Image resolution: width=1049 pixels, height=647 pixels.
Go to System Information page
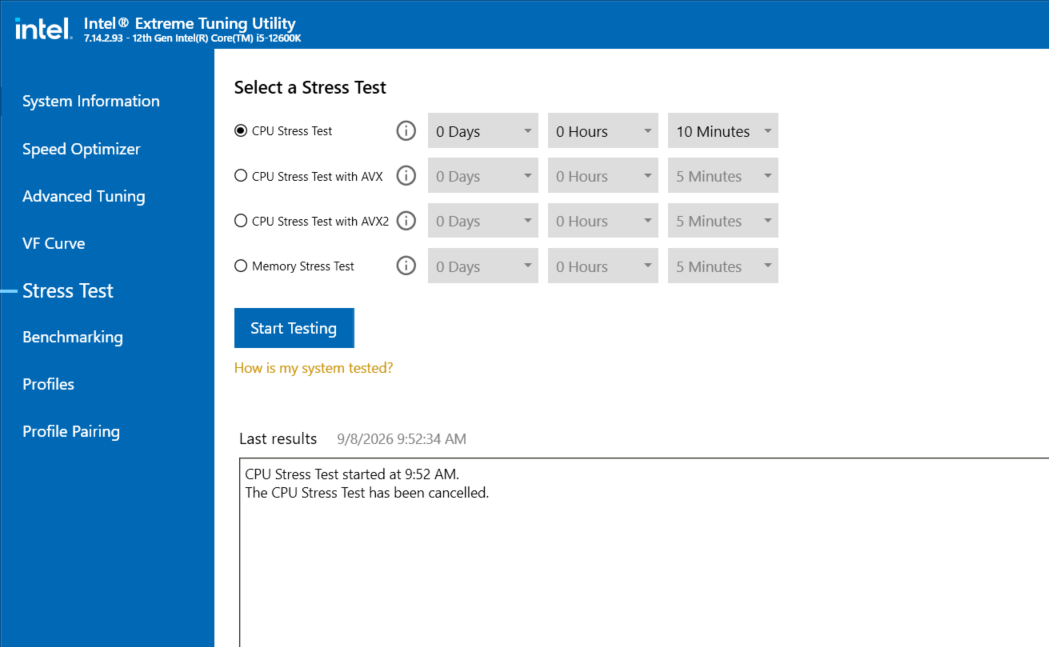(91, 101)
